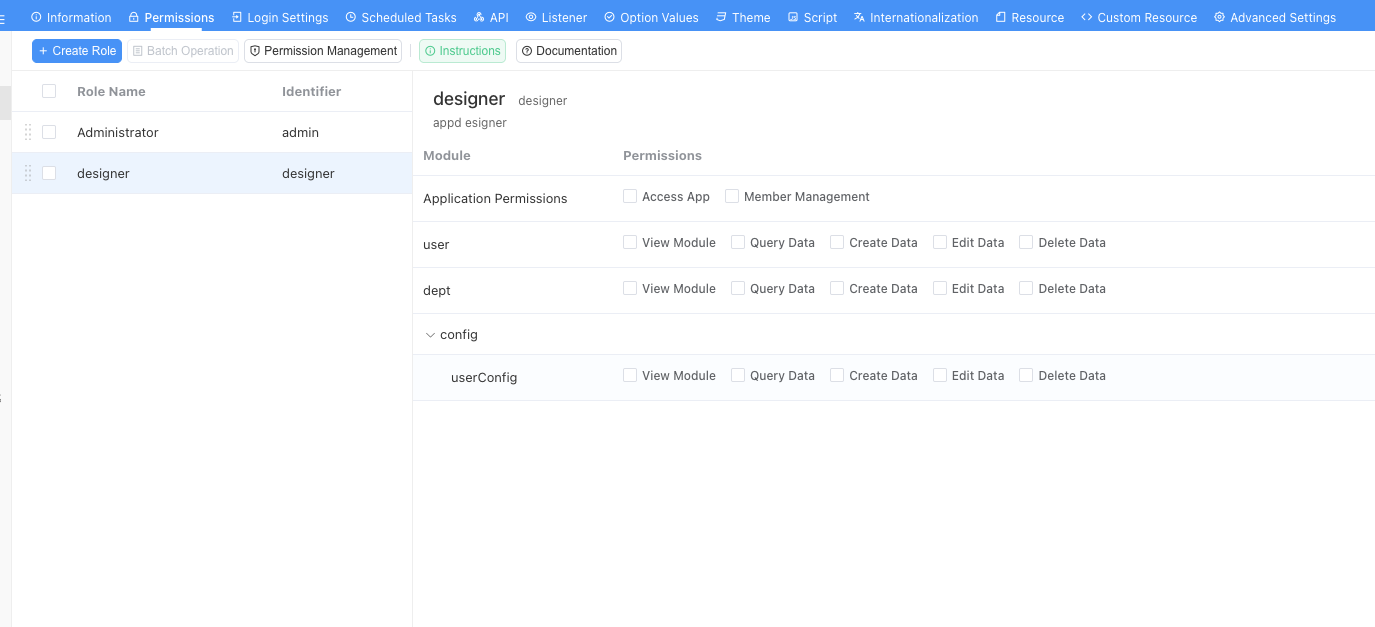Viewport: 1375px width, 627px height.
Task: Toggle the select-all roles header checkbox
Action: pyautogui.click(x=49, y=91)
